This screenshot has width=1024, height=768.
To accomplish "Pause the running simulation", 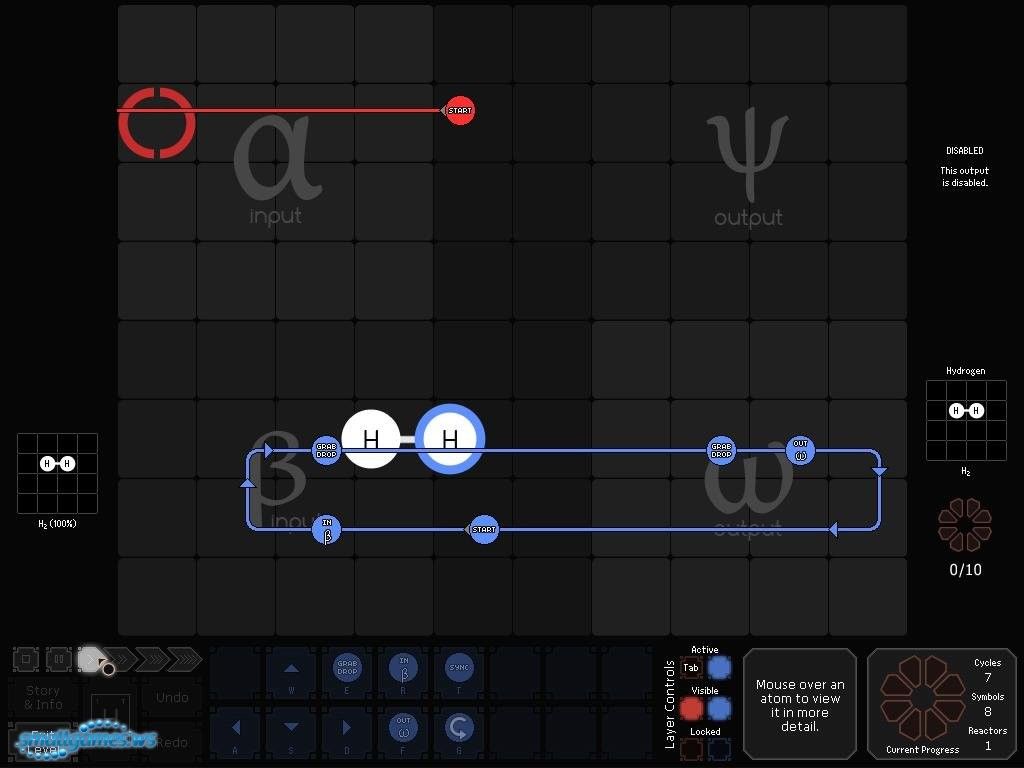I will pyautogui.click(x=58, y=659).
